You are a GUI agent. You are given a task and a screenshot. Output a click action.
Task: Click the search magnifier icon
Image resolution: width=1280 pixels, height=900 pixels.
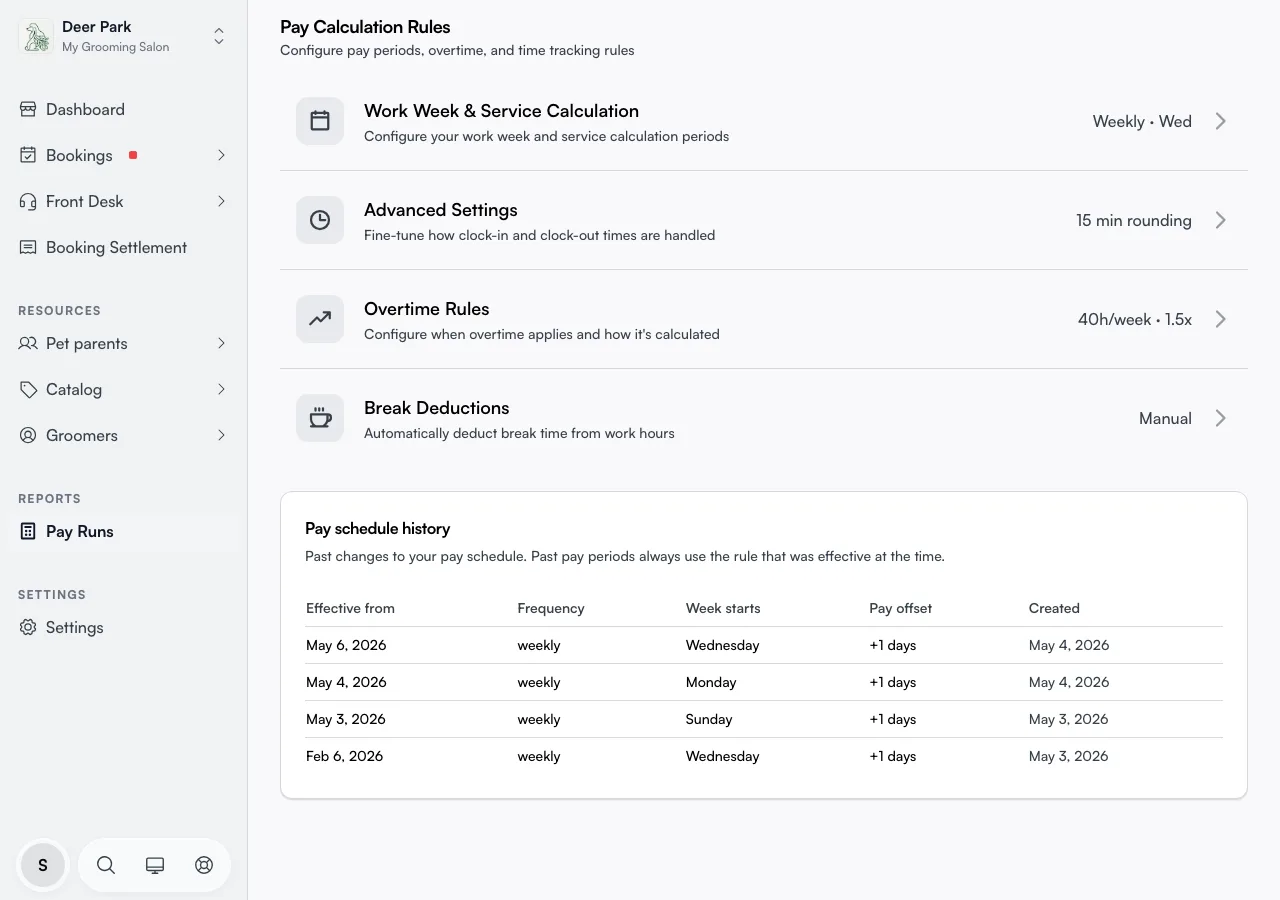(106, 865)
